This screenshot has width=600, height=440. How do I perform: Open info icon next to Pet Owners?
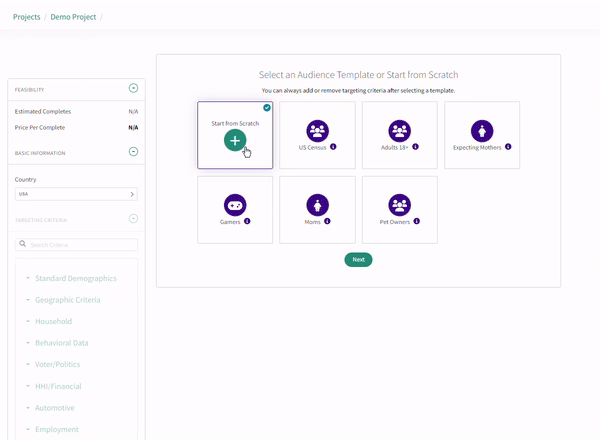coord(417,221)
